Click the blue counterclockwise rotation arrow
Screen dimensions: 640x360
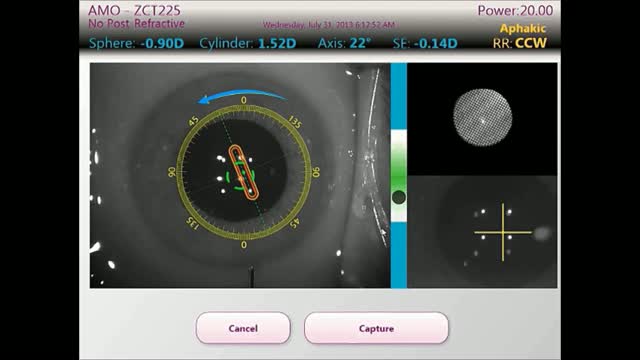click(242, 97)
